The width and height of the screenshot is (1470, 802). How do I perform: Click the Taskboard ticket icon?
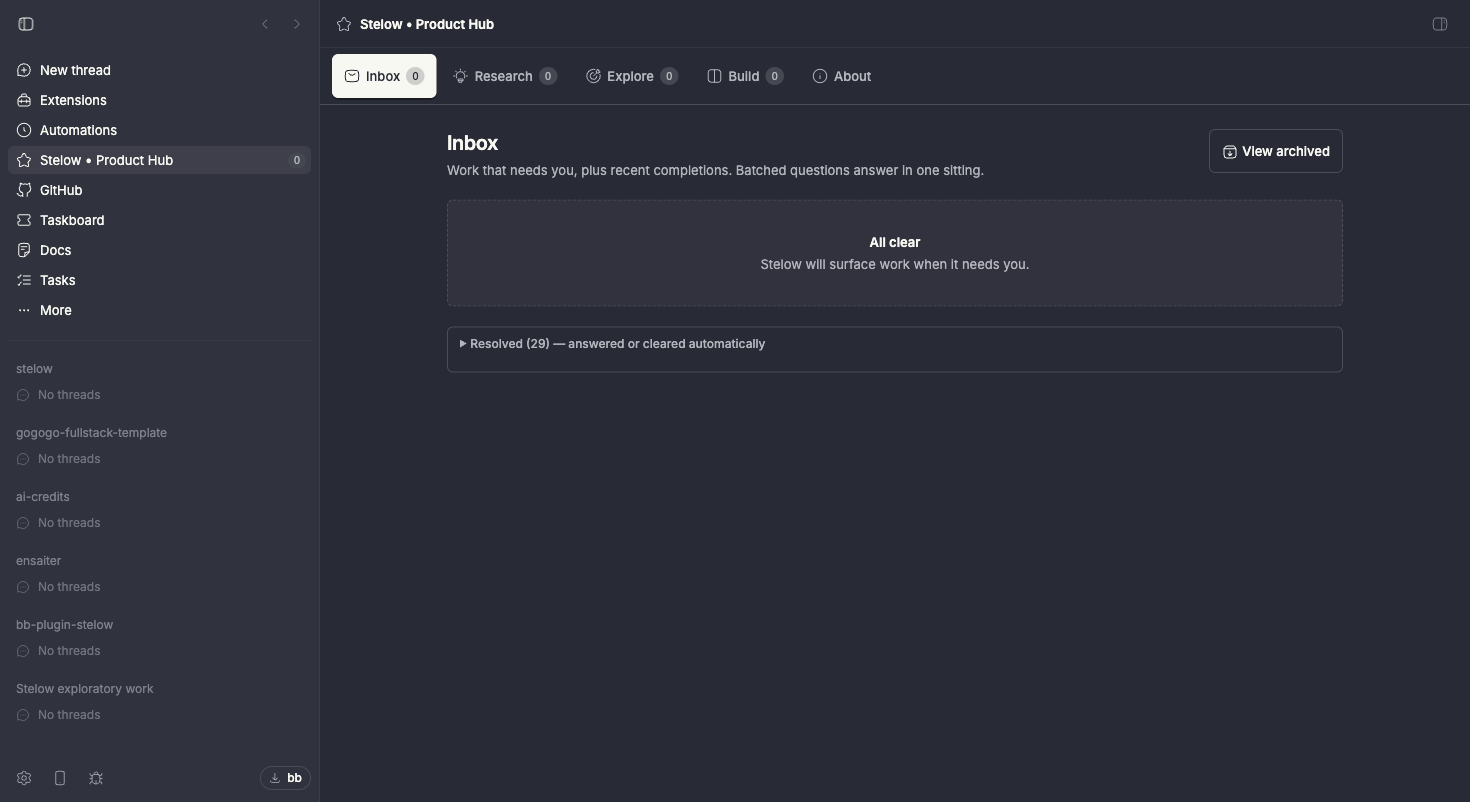coord(24,220)
